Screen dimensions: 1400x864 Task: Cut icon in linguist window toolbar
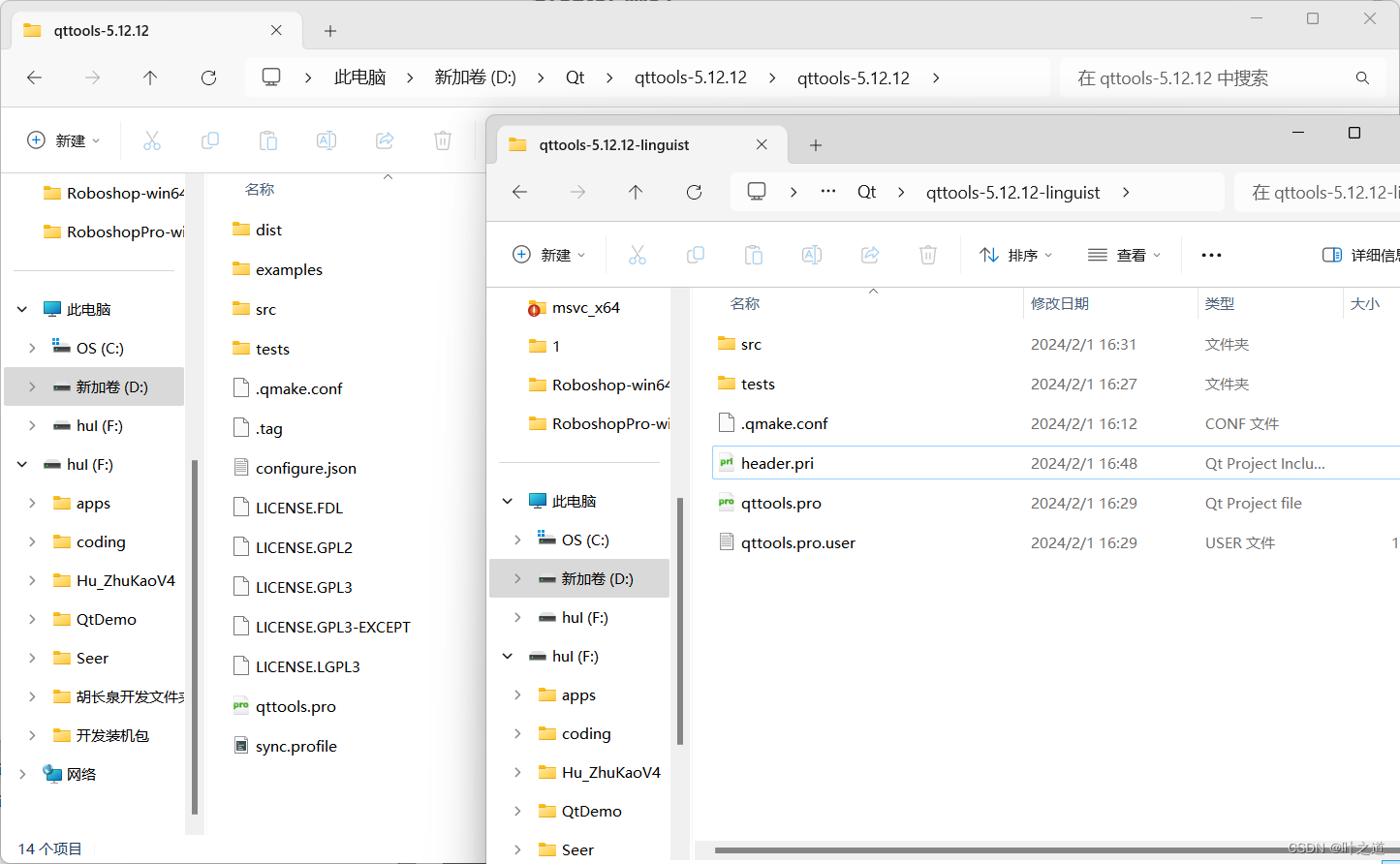[x=638, y=255]
